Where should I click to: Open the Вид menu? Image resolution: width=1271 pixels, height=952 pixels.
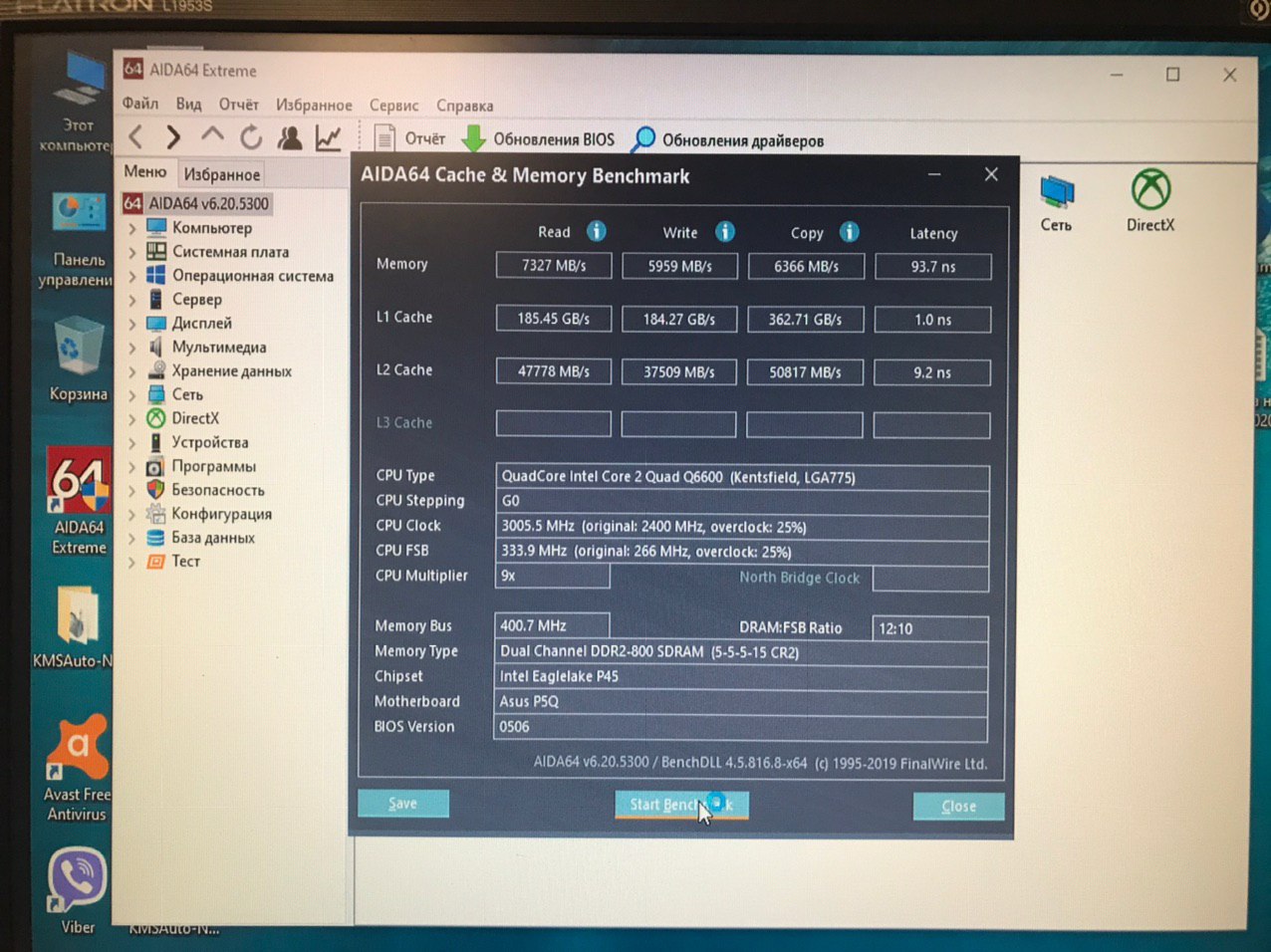[x=188, y=104]
